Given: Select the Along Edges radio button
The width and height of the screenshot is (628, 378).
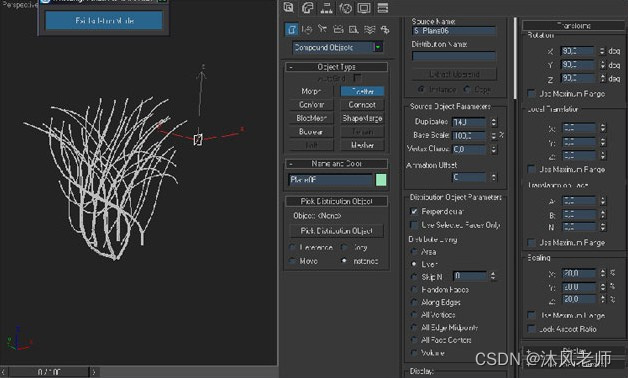Looking at the screenshot, I should (x=414, y=302).
